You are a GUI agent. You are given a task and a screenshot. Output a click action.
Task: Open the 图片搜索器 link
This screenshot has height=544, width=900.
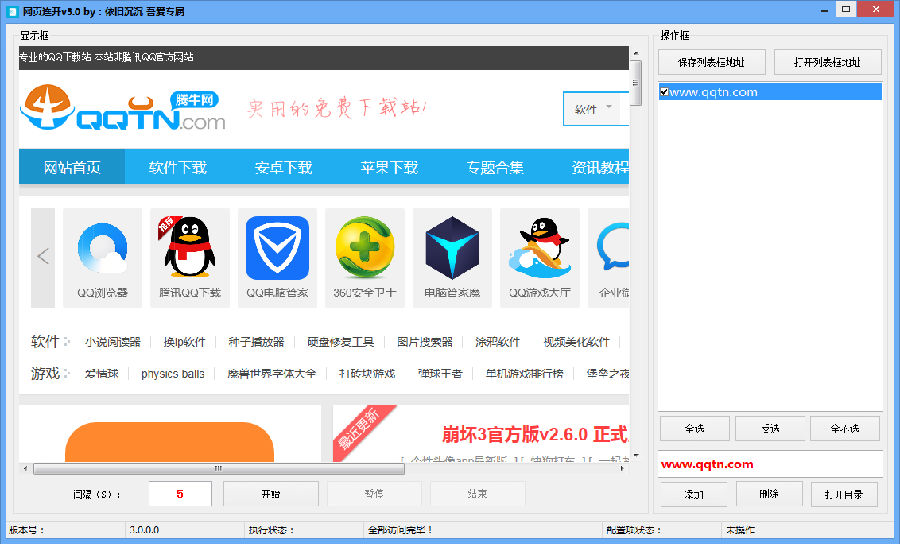[x=425, y=342]
